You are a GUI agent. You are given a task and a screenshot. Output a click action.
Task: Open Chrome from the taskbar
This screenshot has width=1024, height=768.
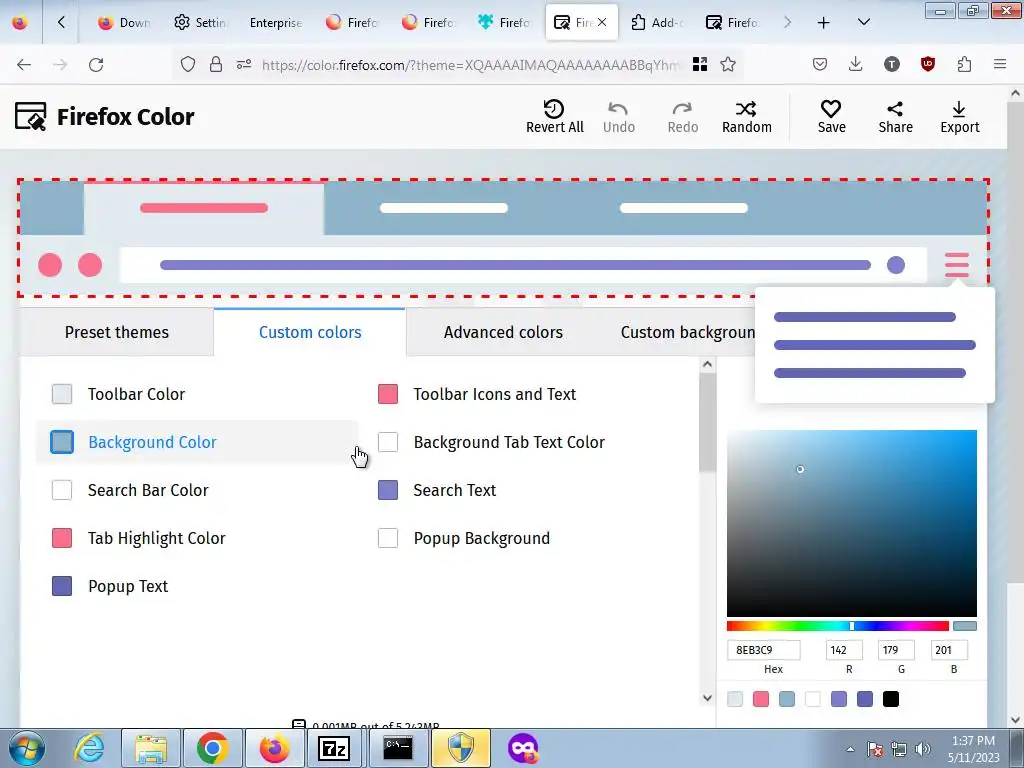[x=212, y=748]
